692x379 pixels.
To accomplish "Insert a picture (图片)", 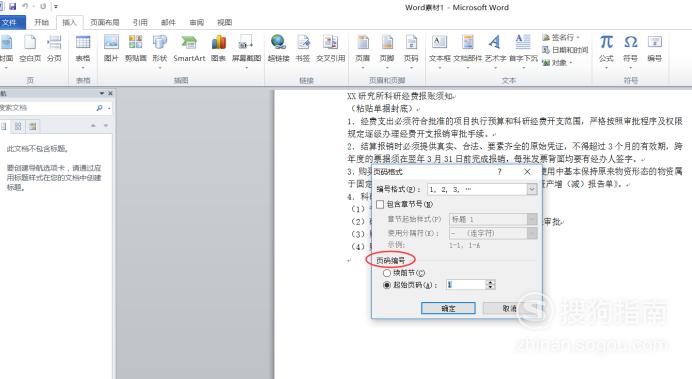I will pos(111,49).
